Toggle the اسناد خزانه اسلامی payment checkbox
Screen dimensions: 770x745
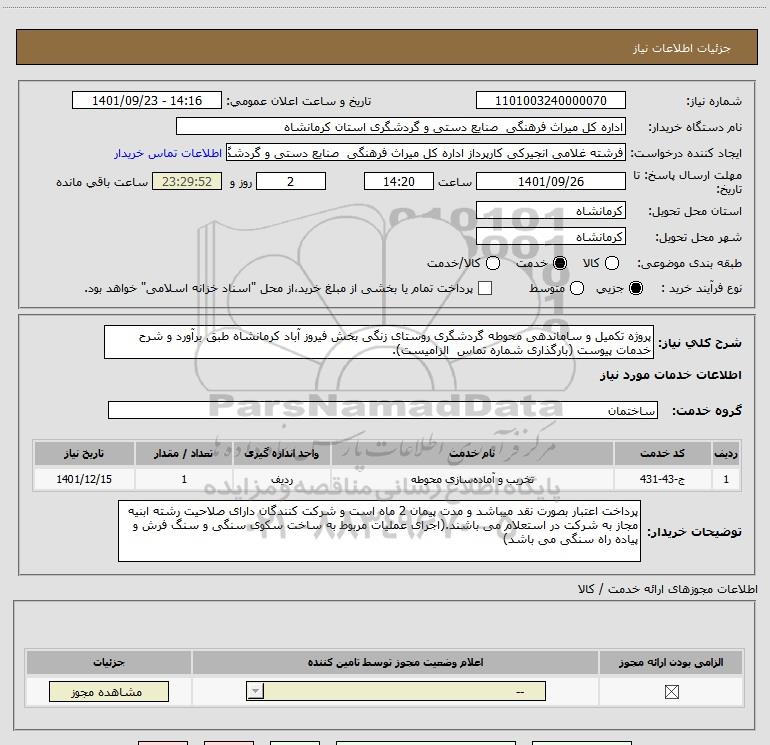pos(485,288)
